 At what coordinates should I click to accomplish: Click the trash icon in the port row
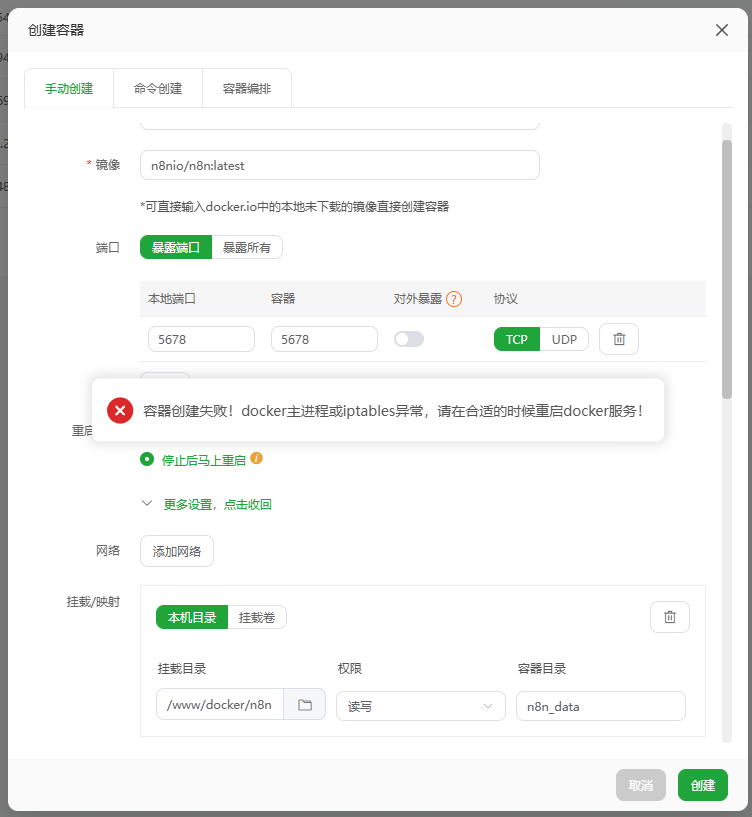(618, 339)
